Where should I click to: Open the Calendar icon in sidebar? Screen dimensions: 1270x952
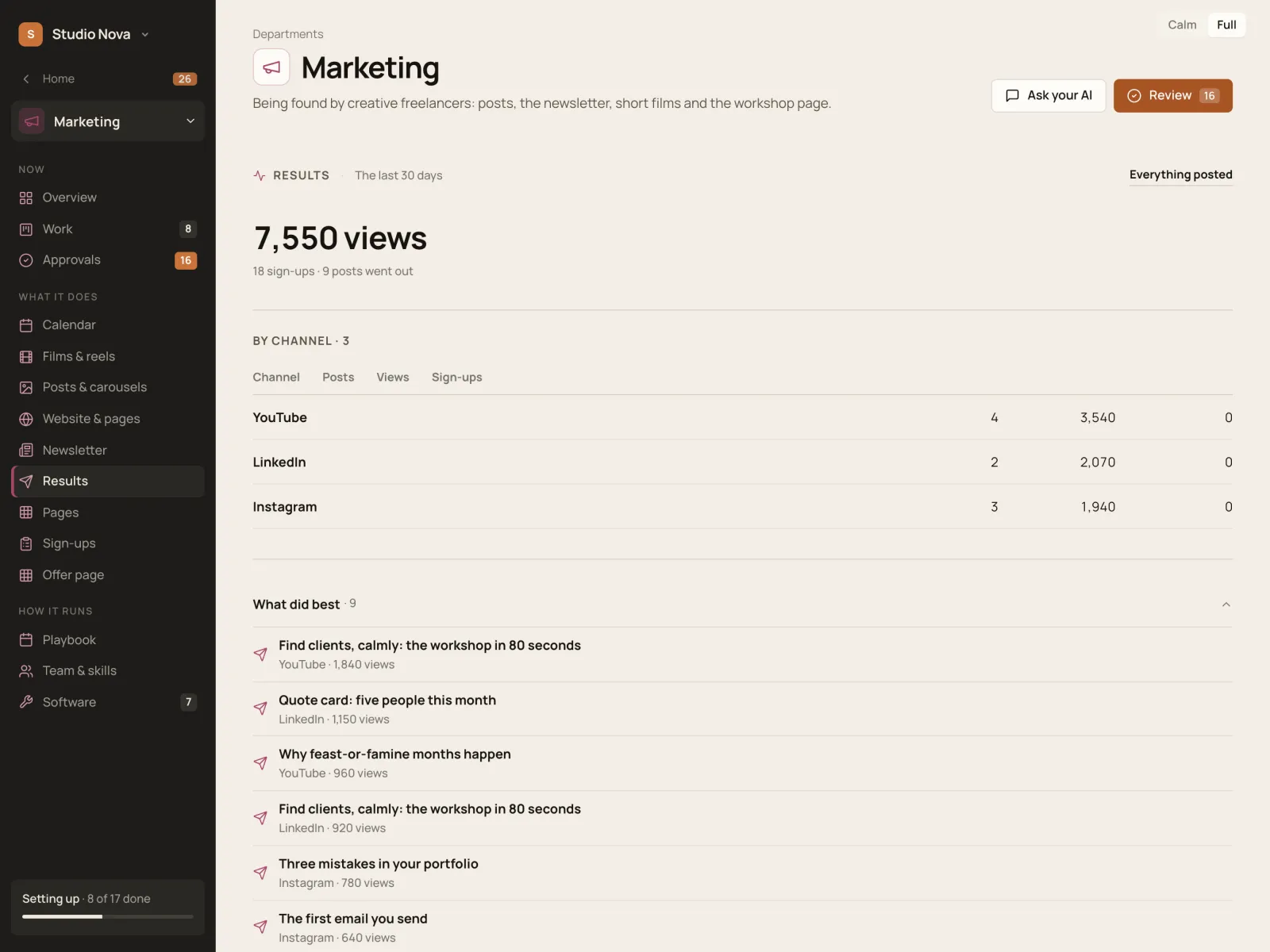point(26,325)
